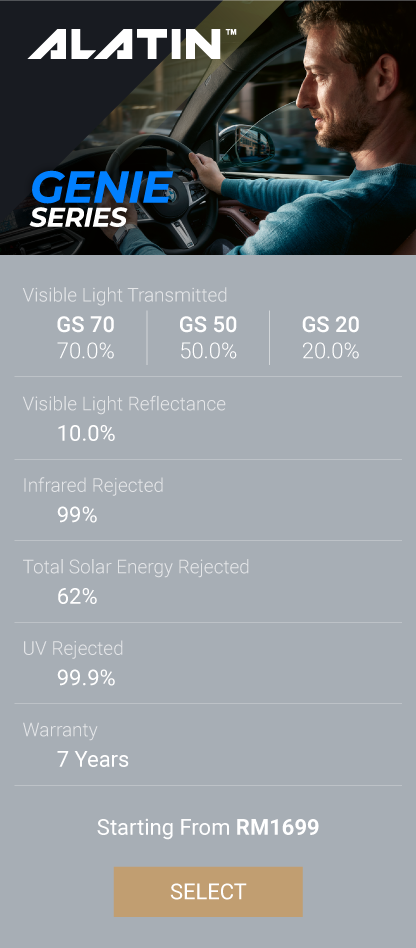416x948 pixels.
Task: Click the driver banner image
Action: coord(208,128)
